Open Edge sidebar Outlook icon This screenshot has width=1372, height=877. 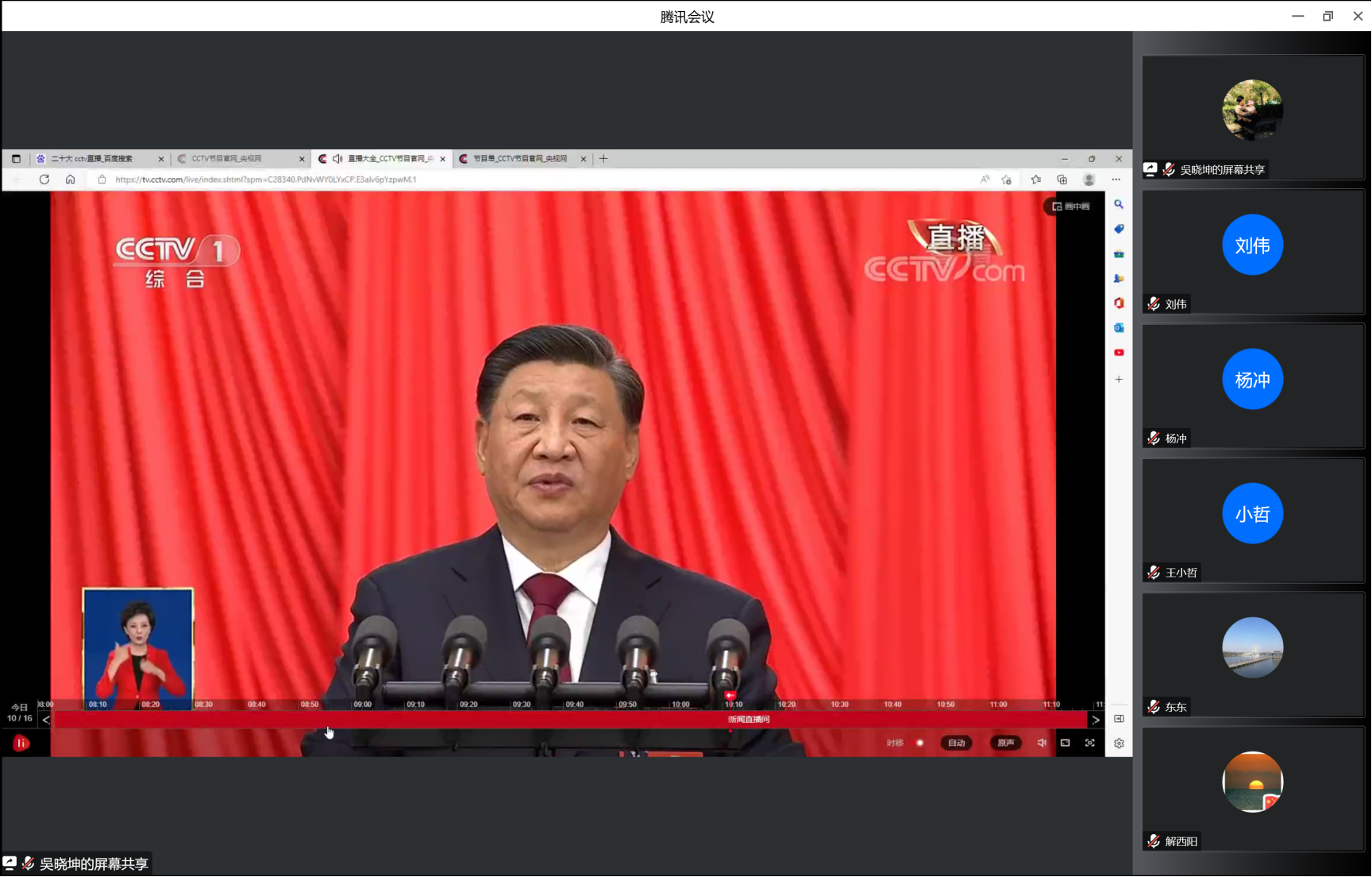1119,327
